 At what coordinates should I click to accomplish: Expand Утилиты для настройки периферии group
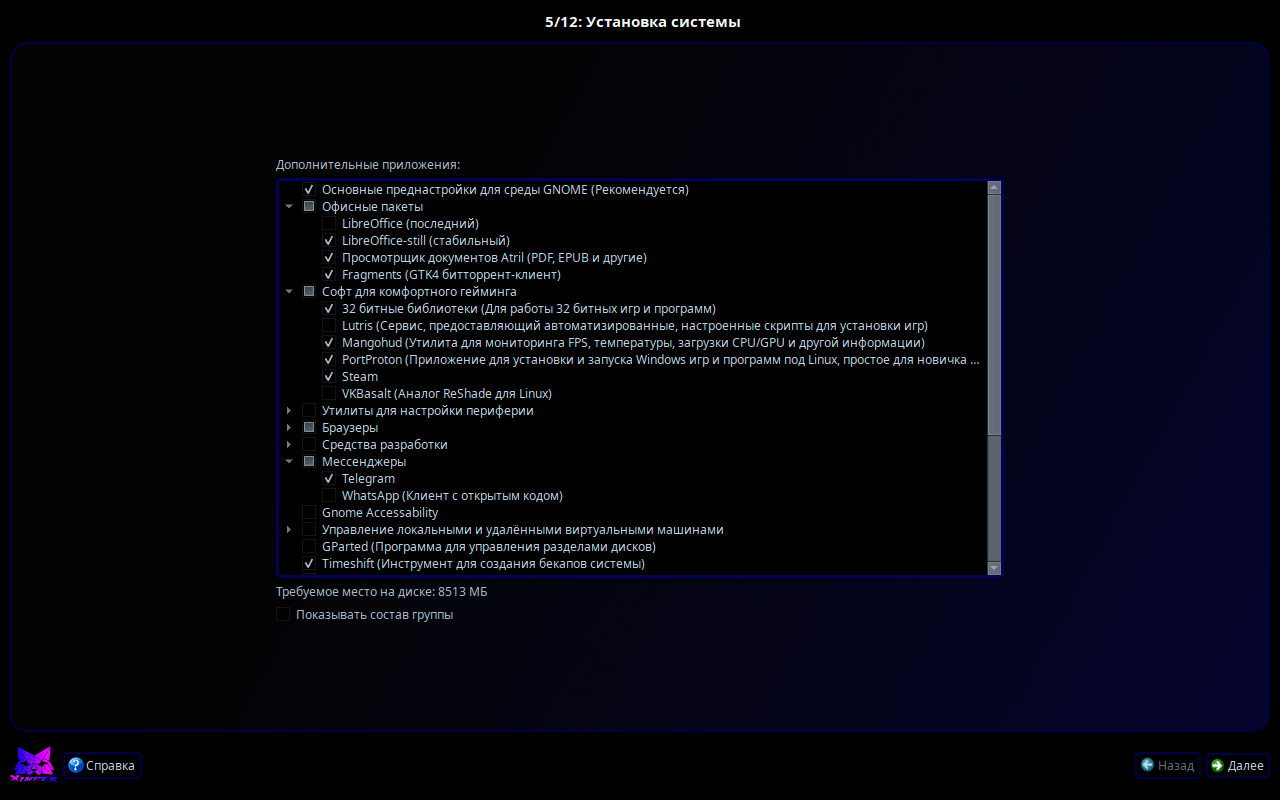pos(289,411)
